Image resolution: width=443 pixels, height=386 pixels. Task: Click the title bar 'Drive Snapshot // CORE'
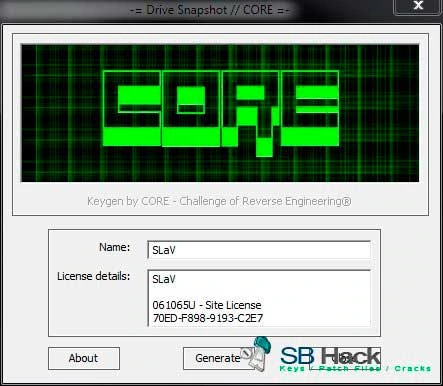point(210,10)
